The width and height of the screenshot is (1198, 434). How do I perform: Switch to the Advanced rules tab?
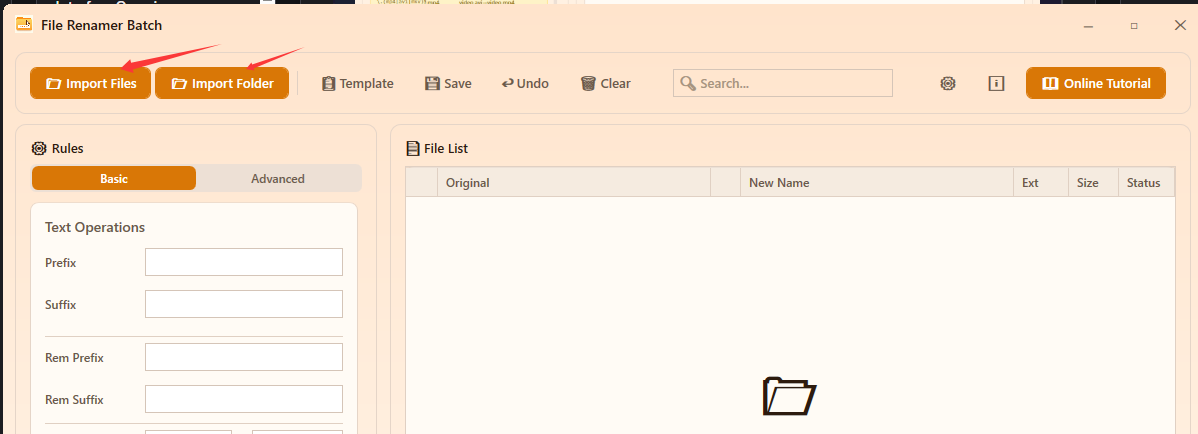click(278, 179)
